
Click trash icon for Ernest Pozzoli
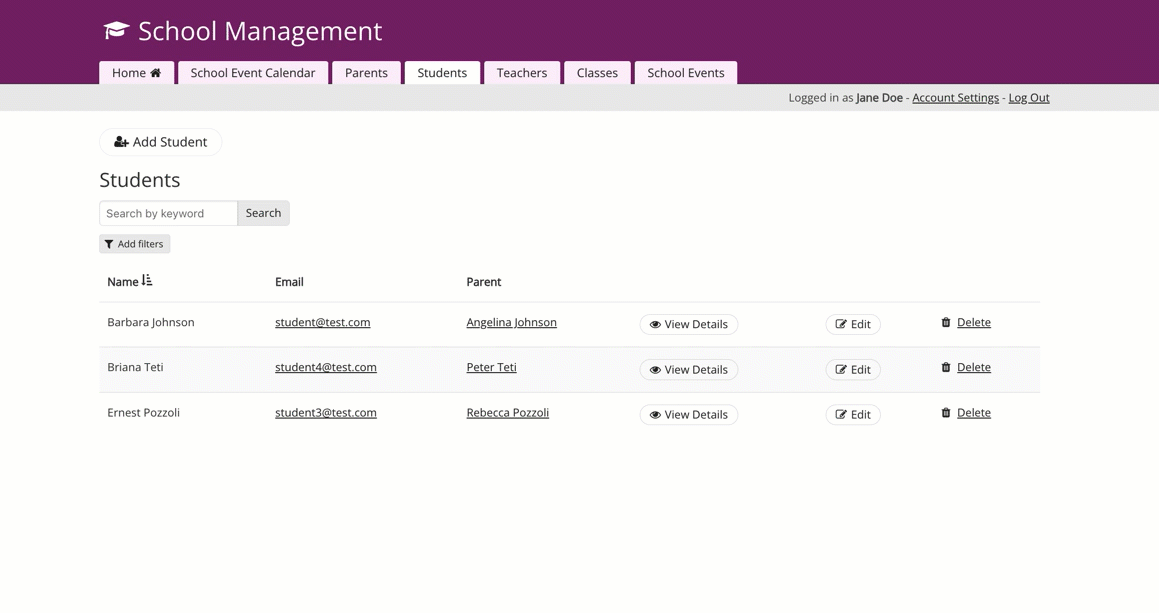coord(946,412)
